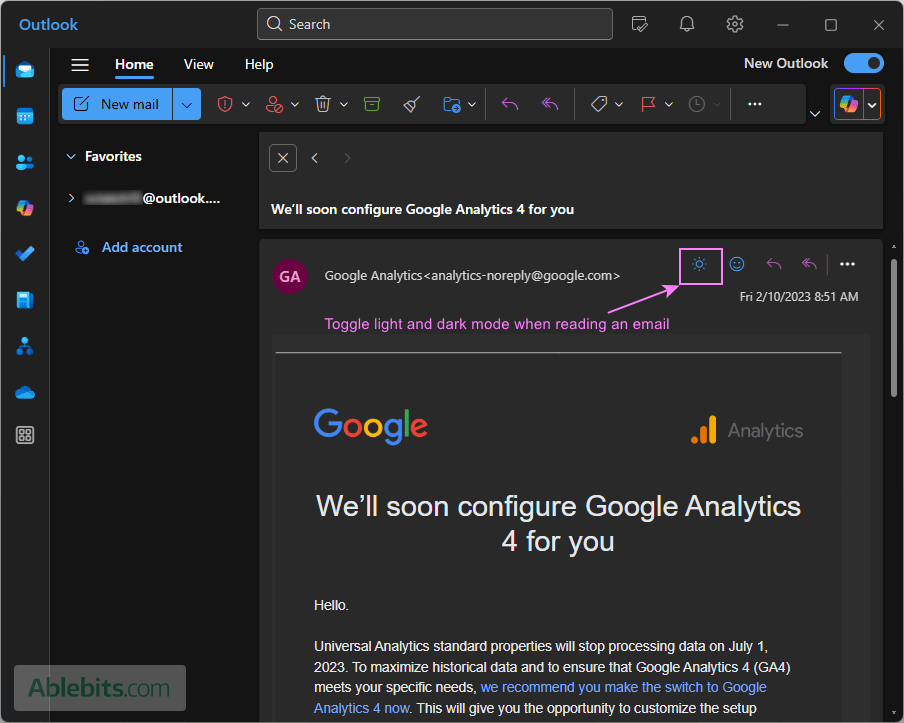Screen dimensions: 904x723
Task: Click the Categorize tag icon
Action: pyautogui.click(x=599, y=104)
